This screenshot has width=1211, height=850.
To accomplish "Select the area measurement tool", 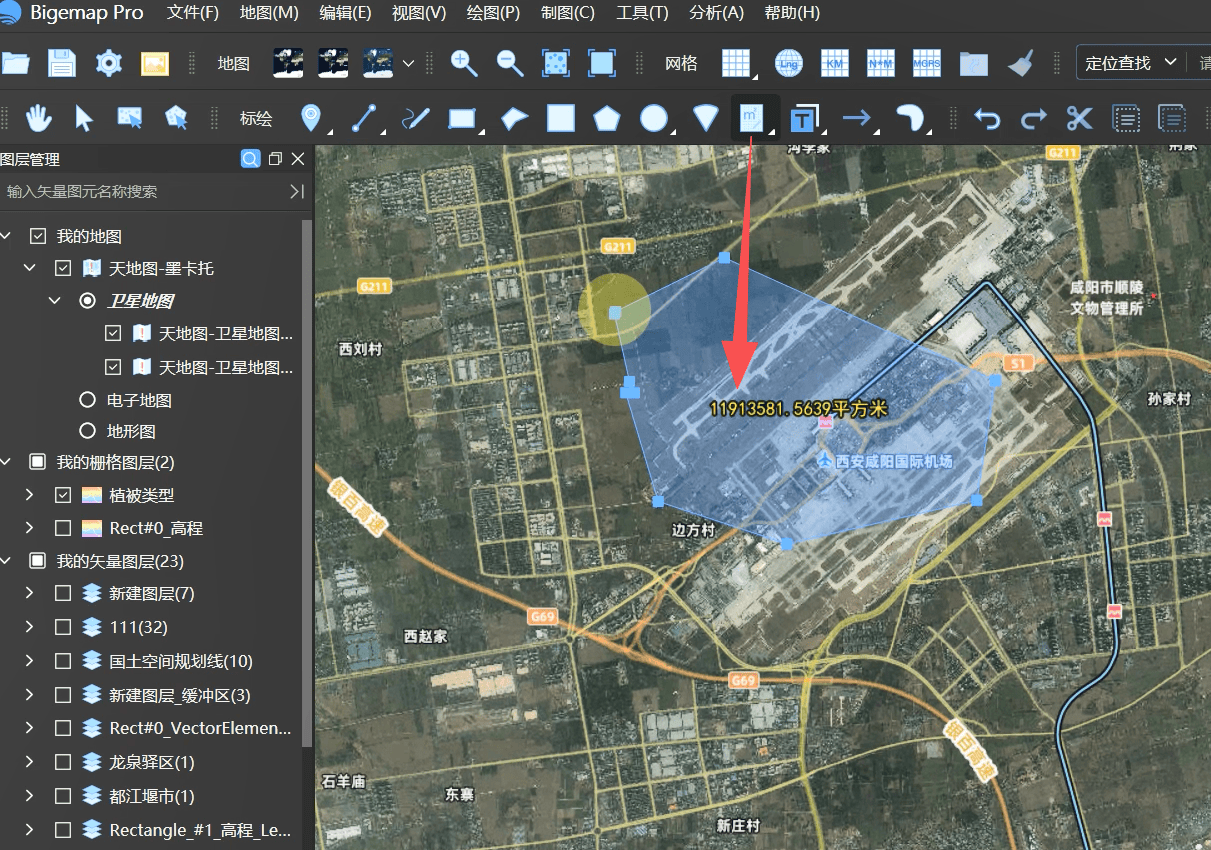I will click(750, 118).
